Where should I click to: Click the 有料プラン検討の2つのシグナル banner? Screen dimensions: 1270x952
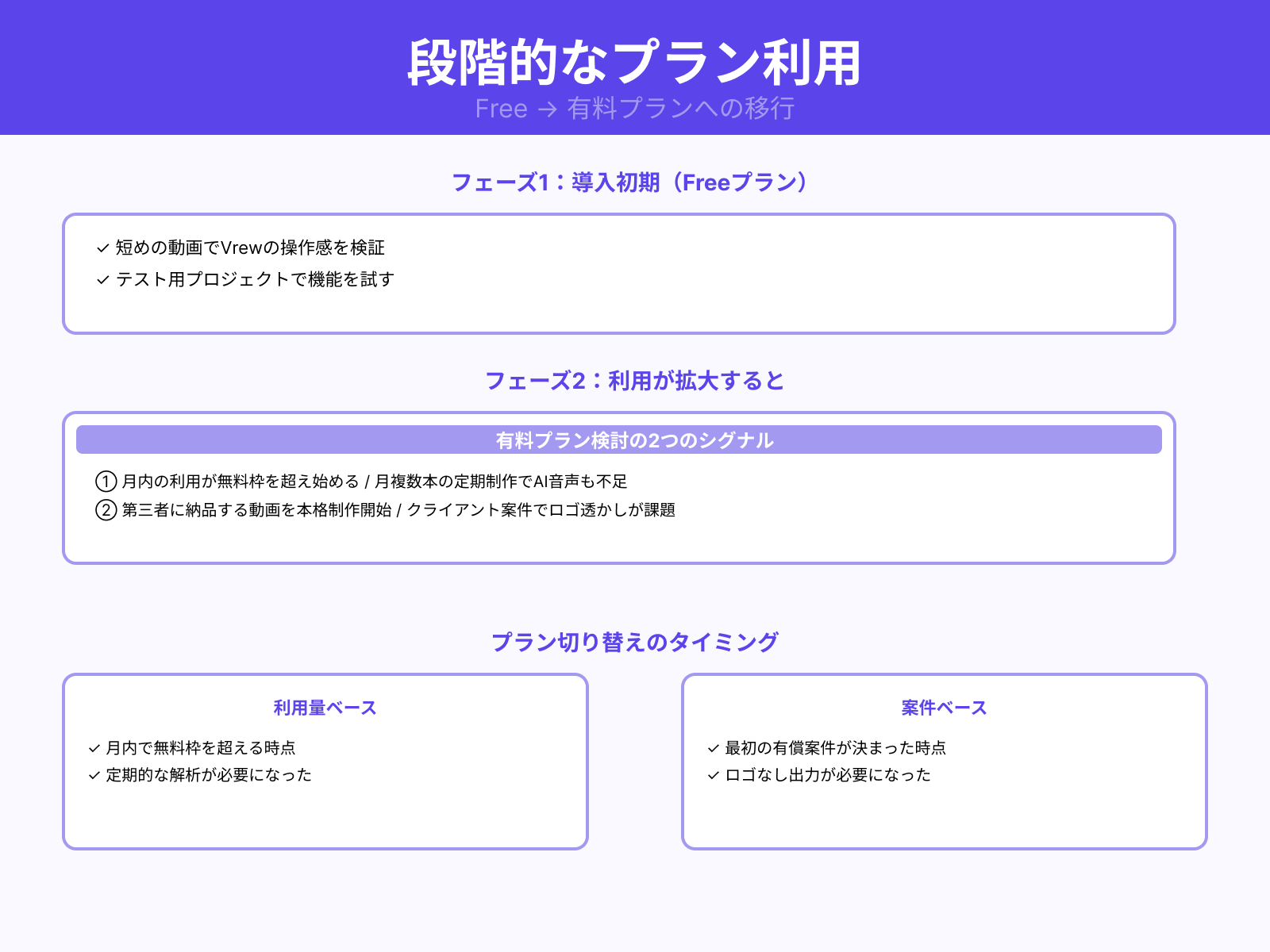[634, 440]
